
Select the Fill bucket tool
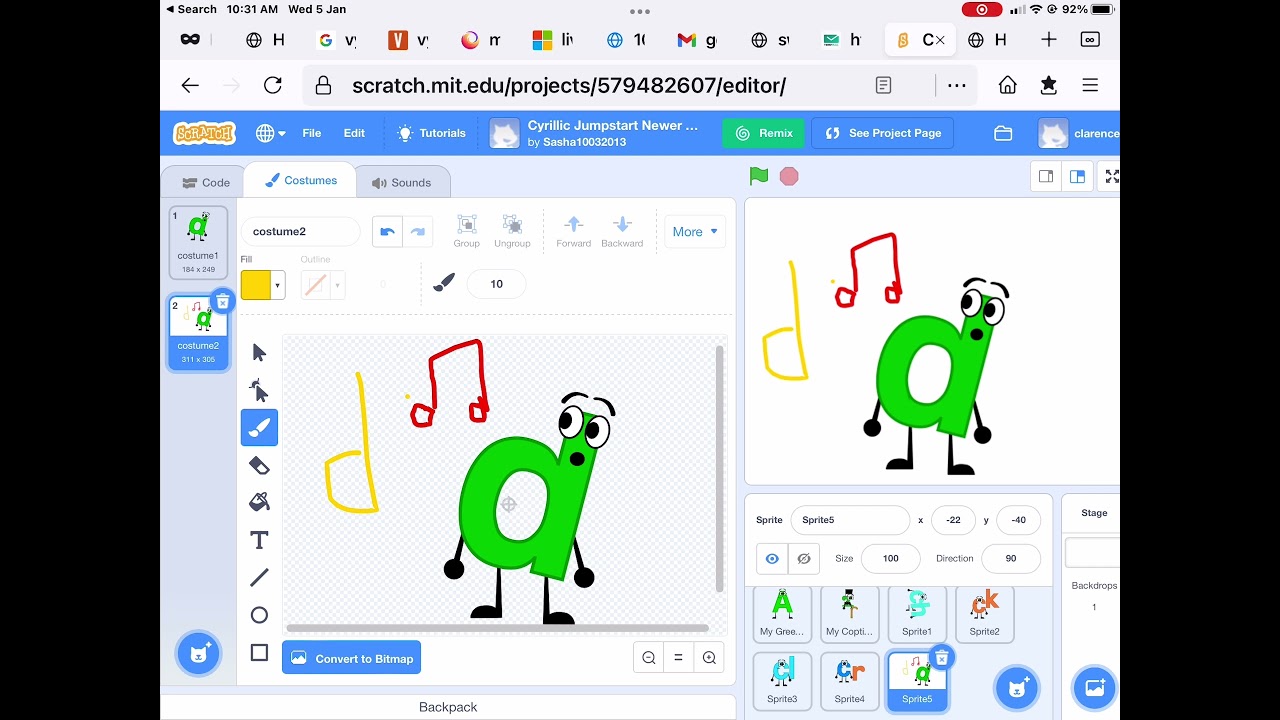(259, 502)
